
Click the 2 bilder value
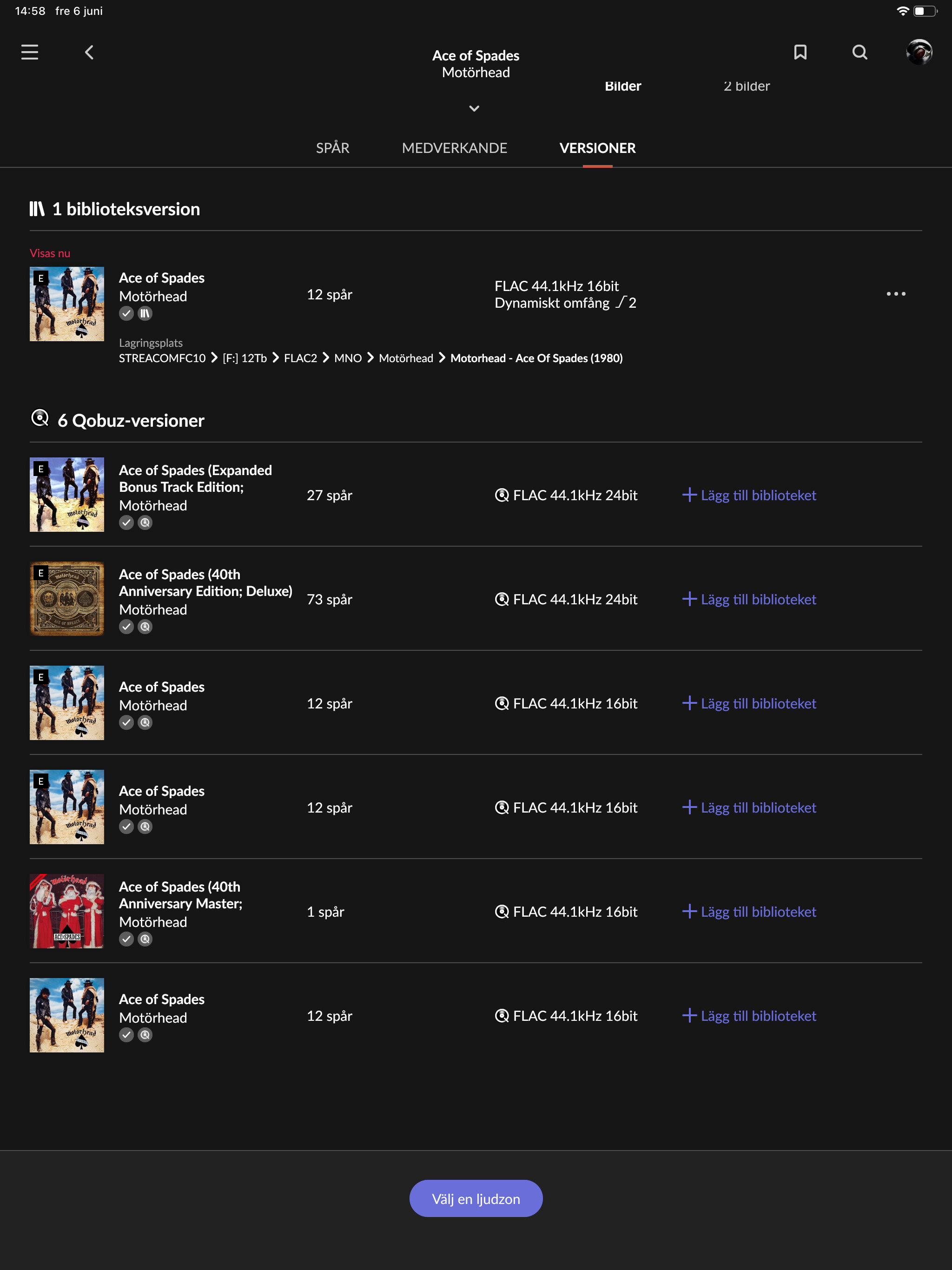pyautogui.click(x=747, y=86)
